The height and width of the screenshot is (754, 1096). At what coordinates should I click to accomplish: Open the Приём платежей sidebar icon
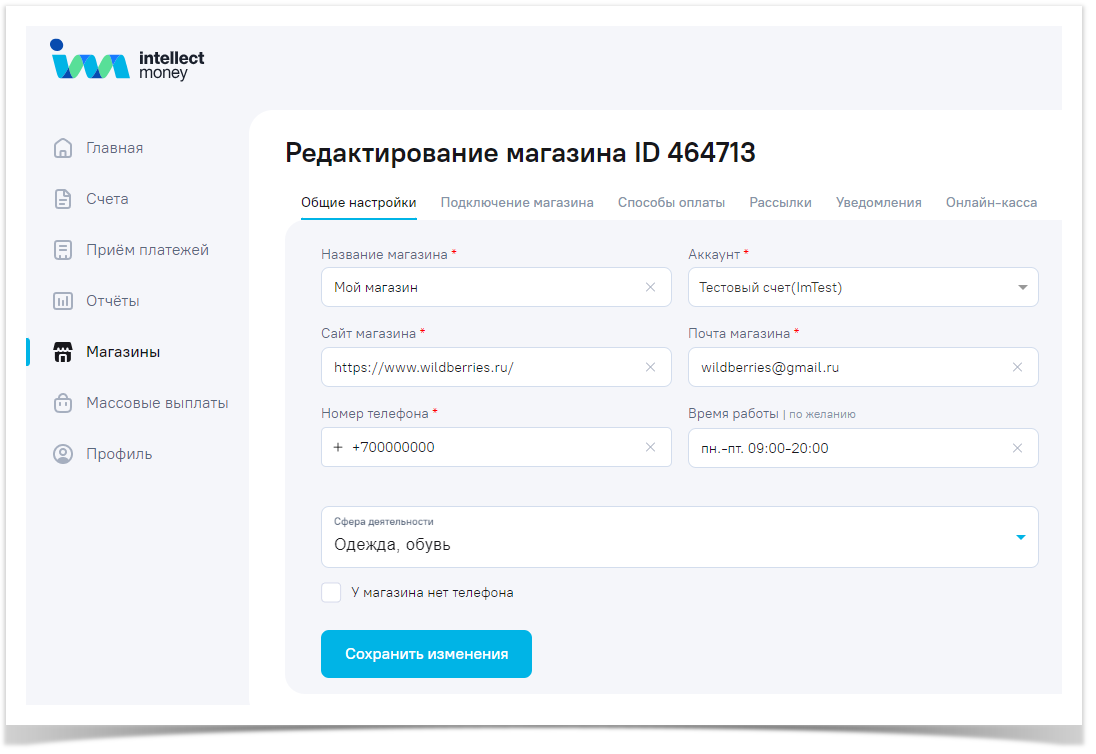(63, 250)
